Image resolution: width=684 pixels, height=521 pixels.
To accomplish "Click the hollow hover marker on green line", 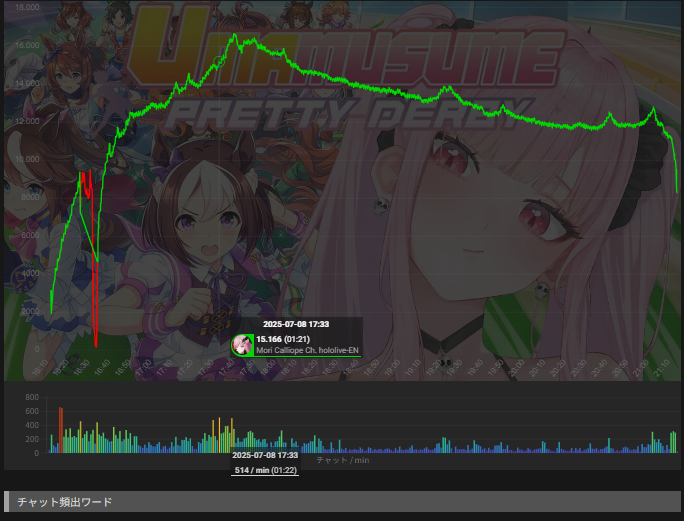I will (x=220, y=62).
